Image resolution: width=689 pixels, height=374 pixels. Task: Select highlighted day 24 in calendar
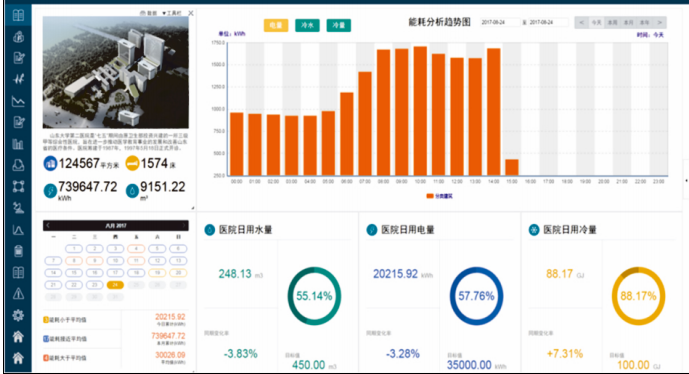[x=115, y=285]
